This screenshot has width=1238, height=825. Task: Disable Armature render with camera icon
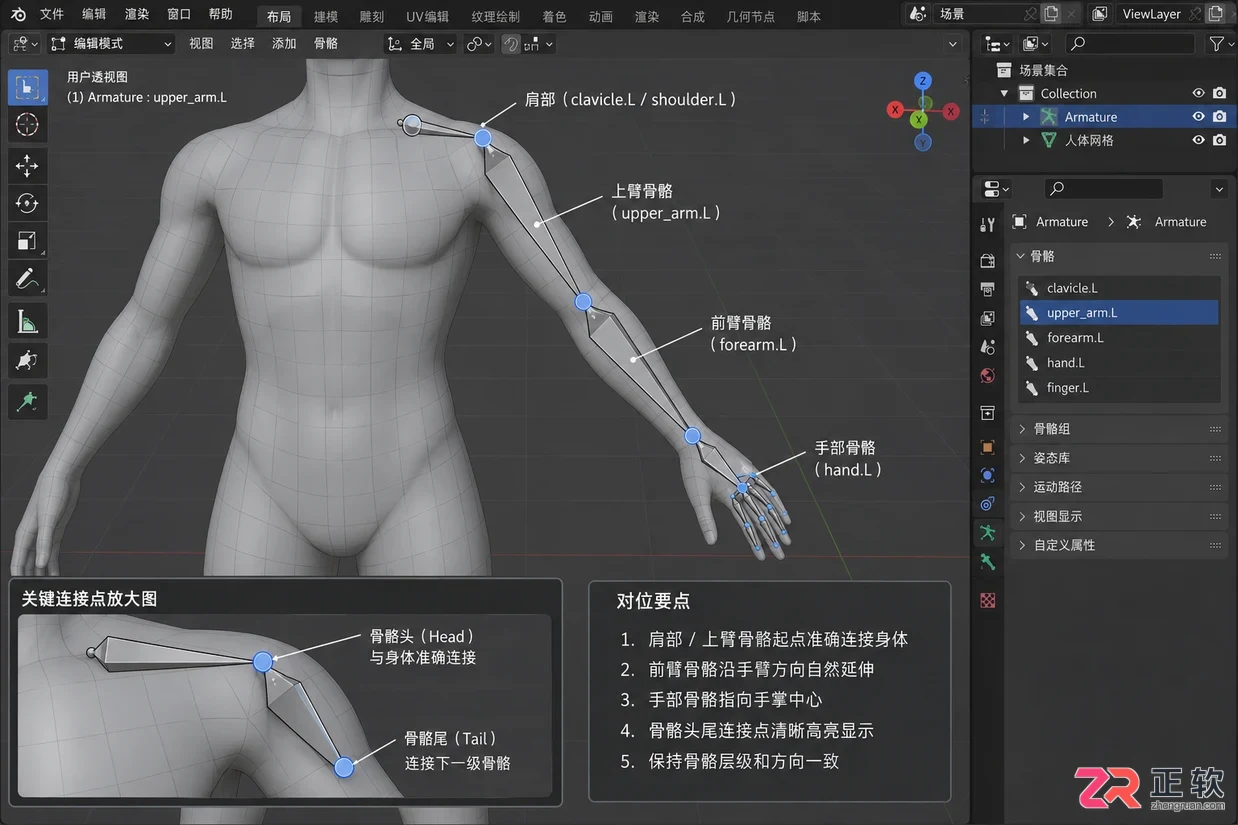click(1220, 117)
